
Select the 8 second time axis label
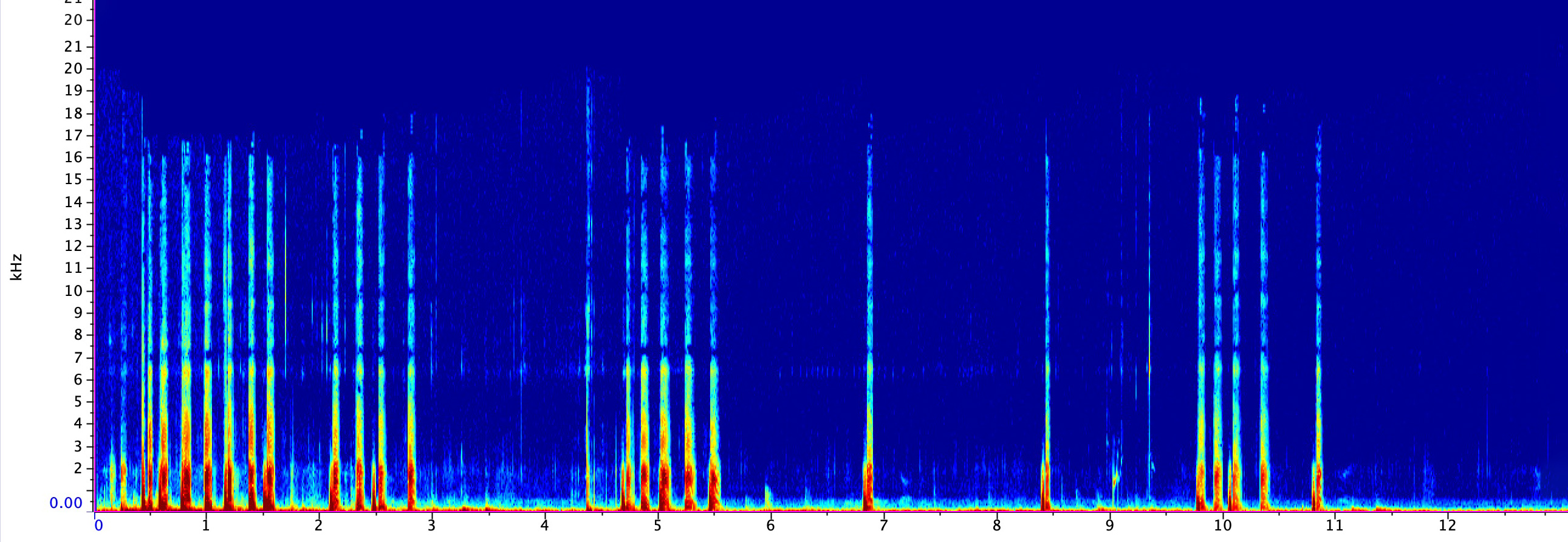(996, 526)
